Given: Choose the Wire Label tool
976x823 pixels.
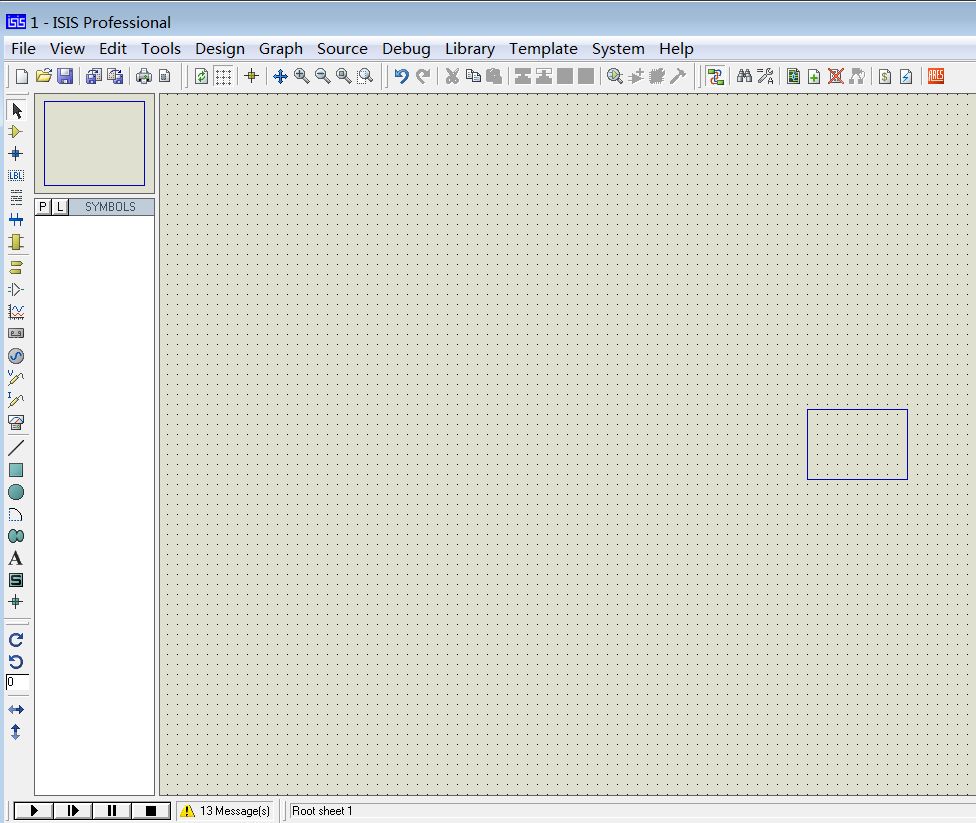Looking at the screenshot, I should click(x=16, y=176).
